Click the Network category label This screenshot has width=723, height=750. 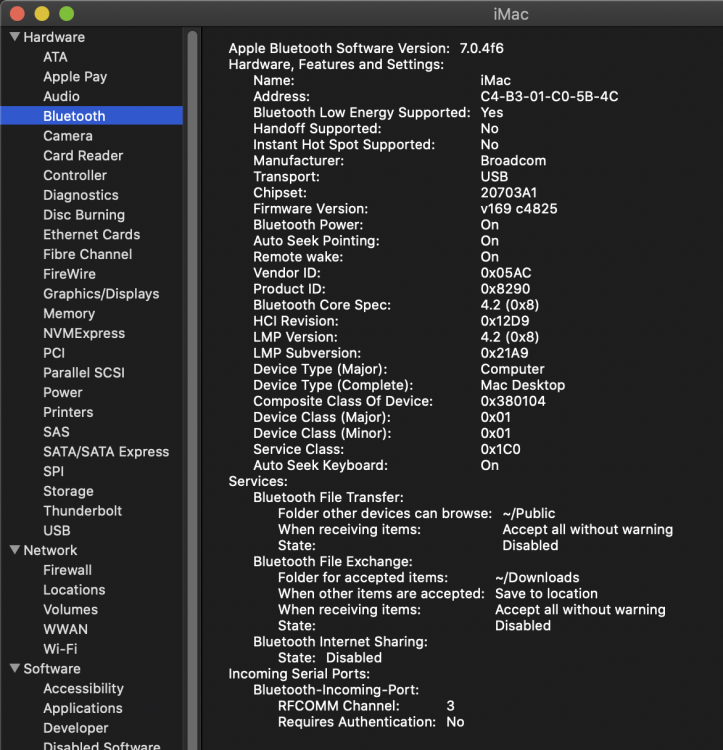(50, 550)
